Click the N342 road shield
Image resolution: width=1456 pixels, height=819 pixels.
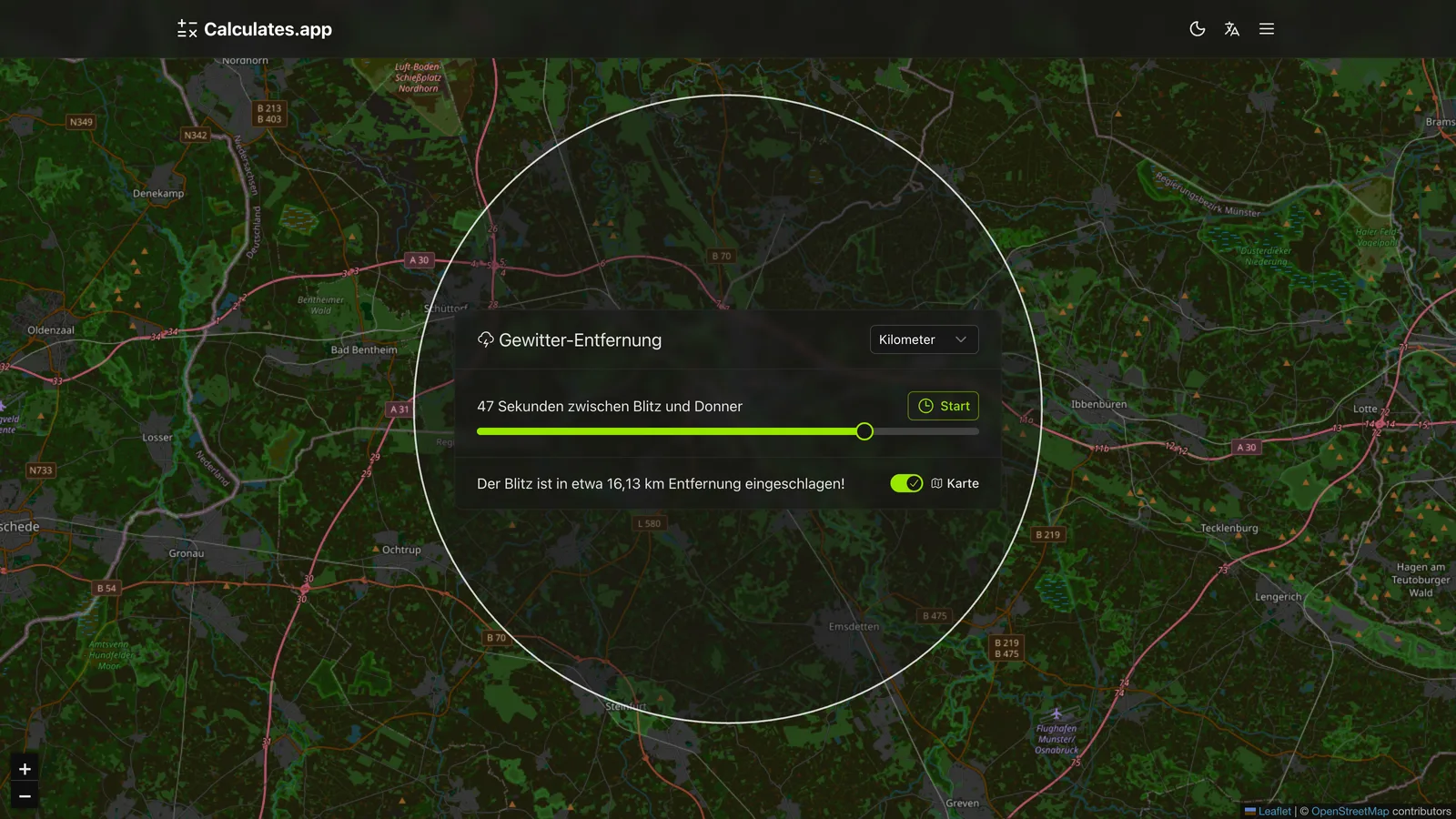click(x=196, y=136)
